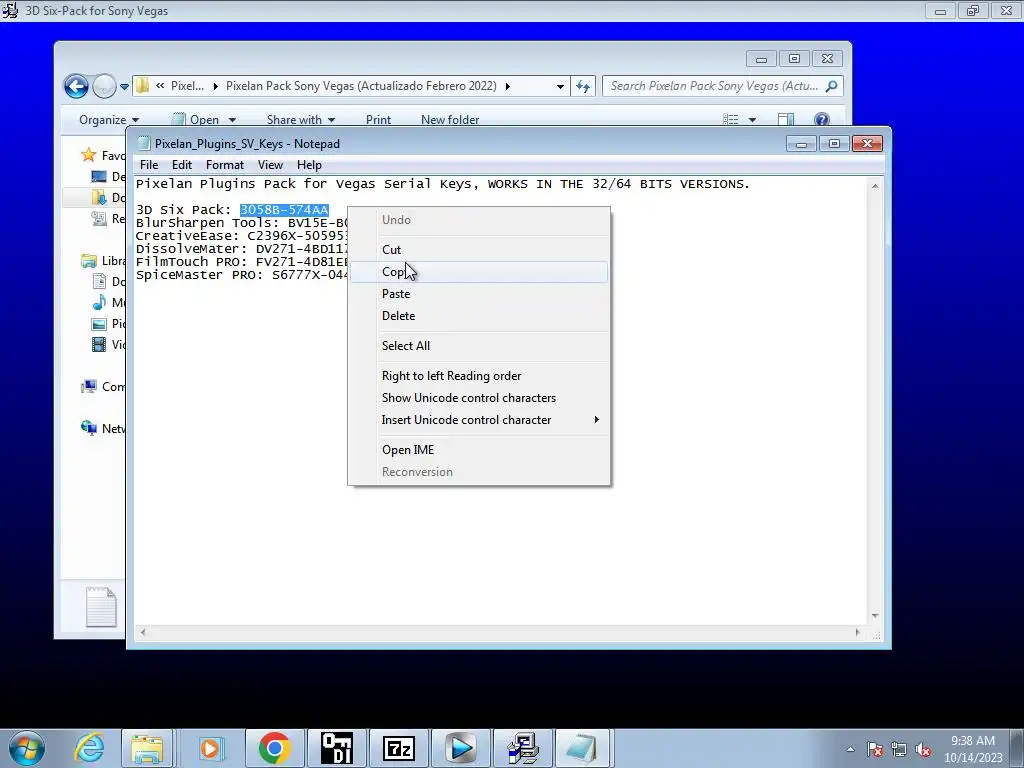Image resolution: width=1024 pixels, height=768 pixels.
Task: Click the Explorer refresh button
Action: 583,86
